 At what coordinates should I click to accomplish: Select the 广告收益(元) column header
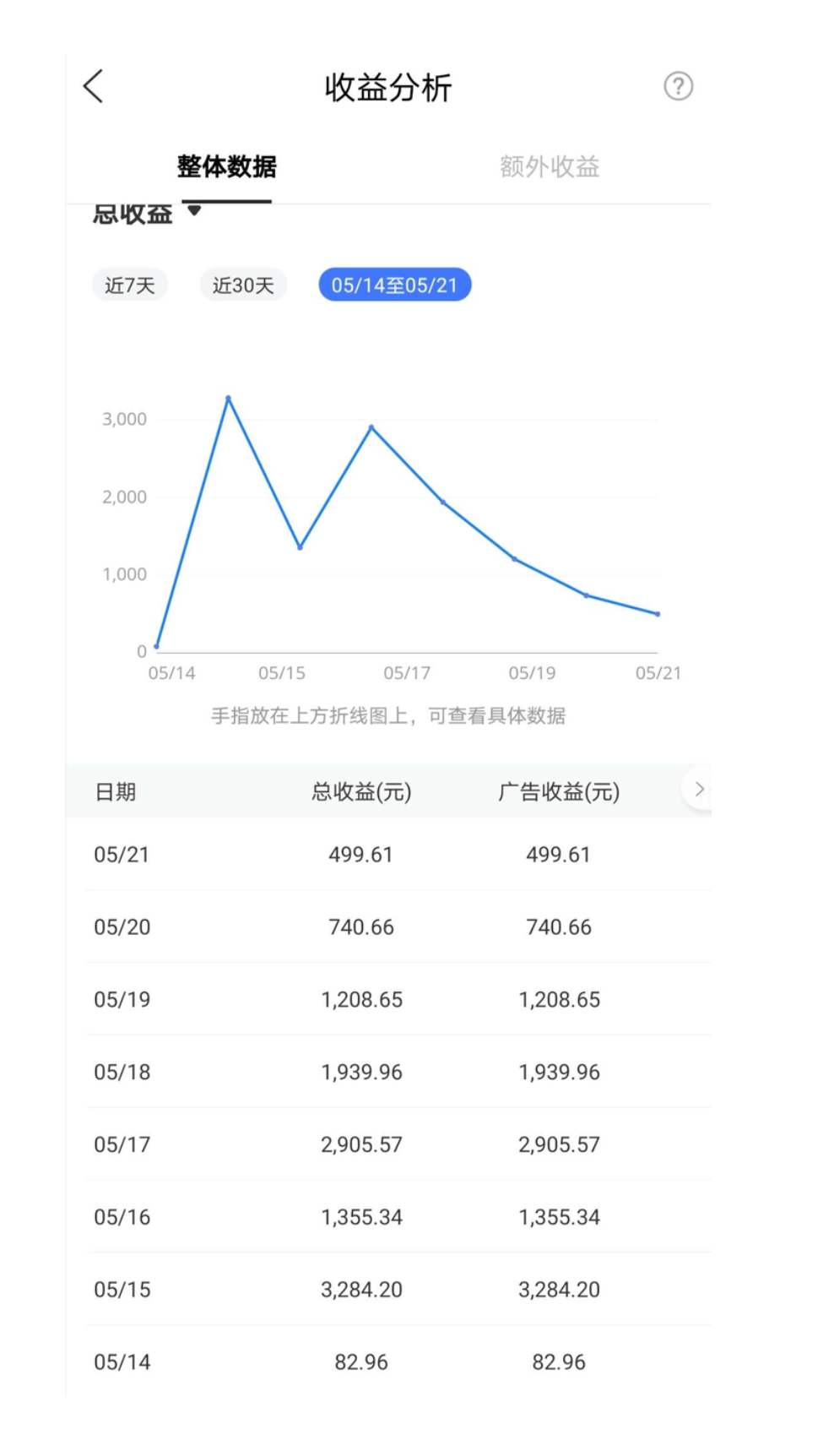(559, 792)
